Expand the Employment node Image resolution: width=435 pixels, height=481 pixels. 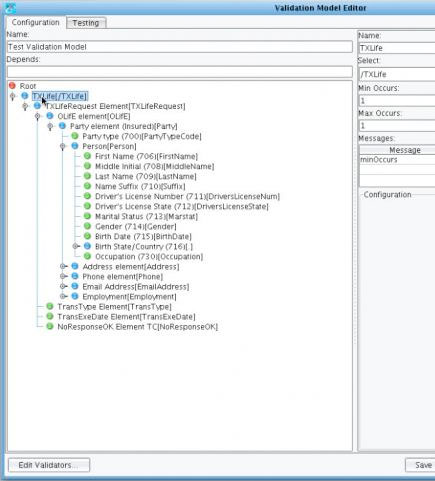point(63,296)
